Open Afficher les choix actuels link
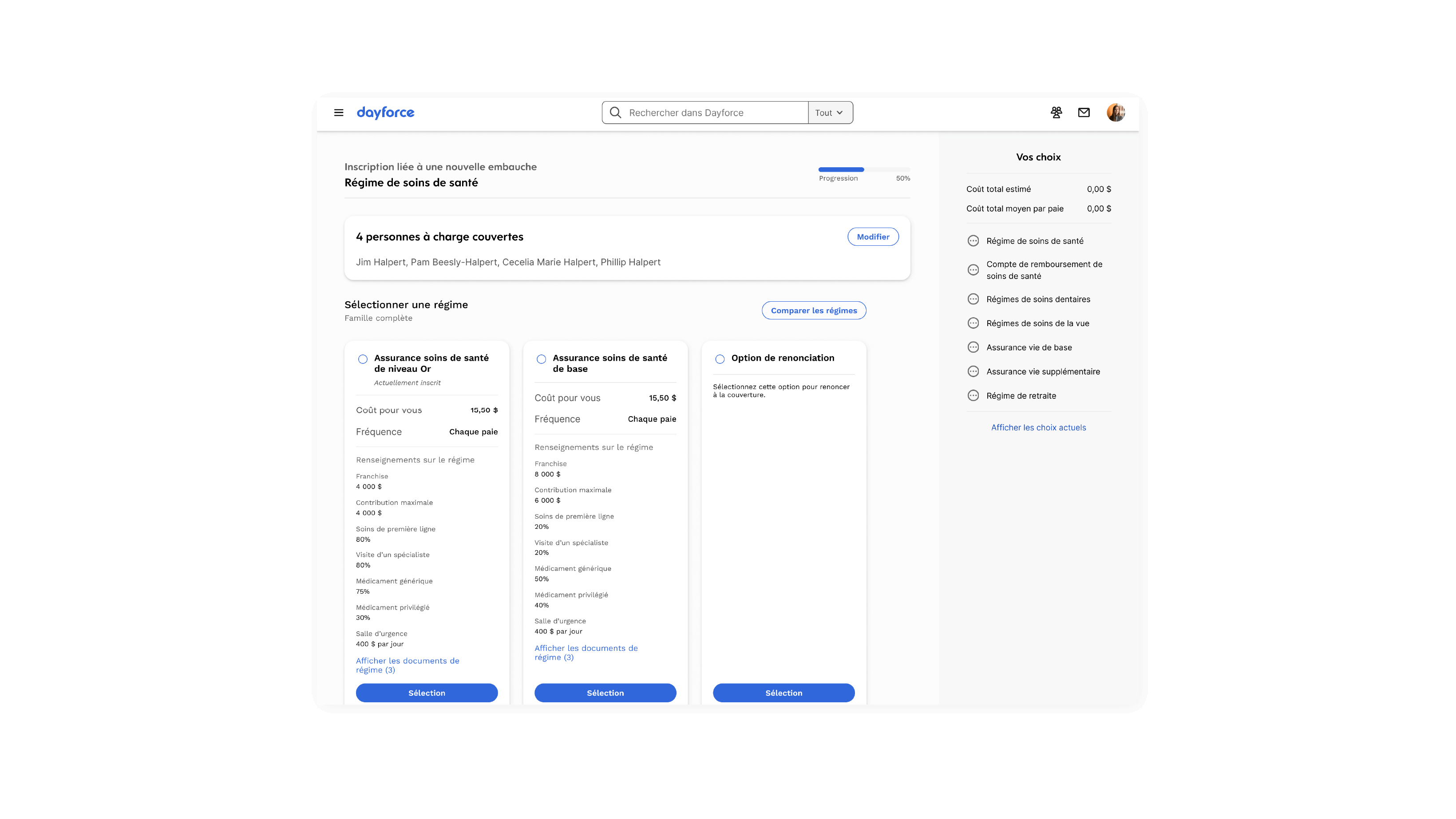Image resolution: width=1456 pixels, height=819 pixels. point(1038,428)
